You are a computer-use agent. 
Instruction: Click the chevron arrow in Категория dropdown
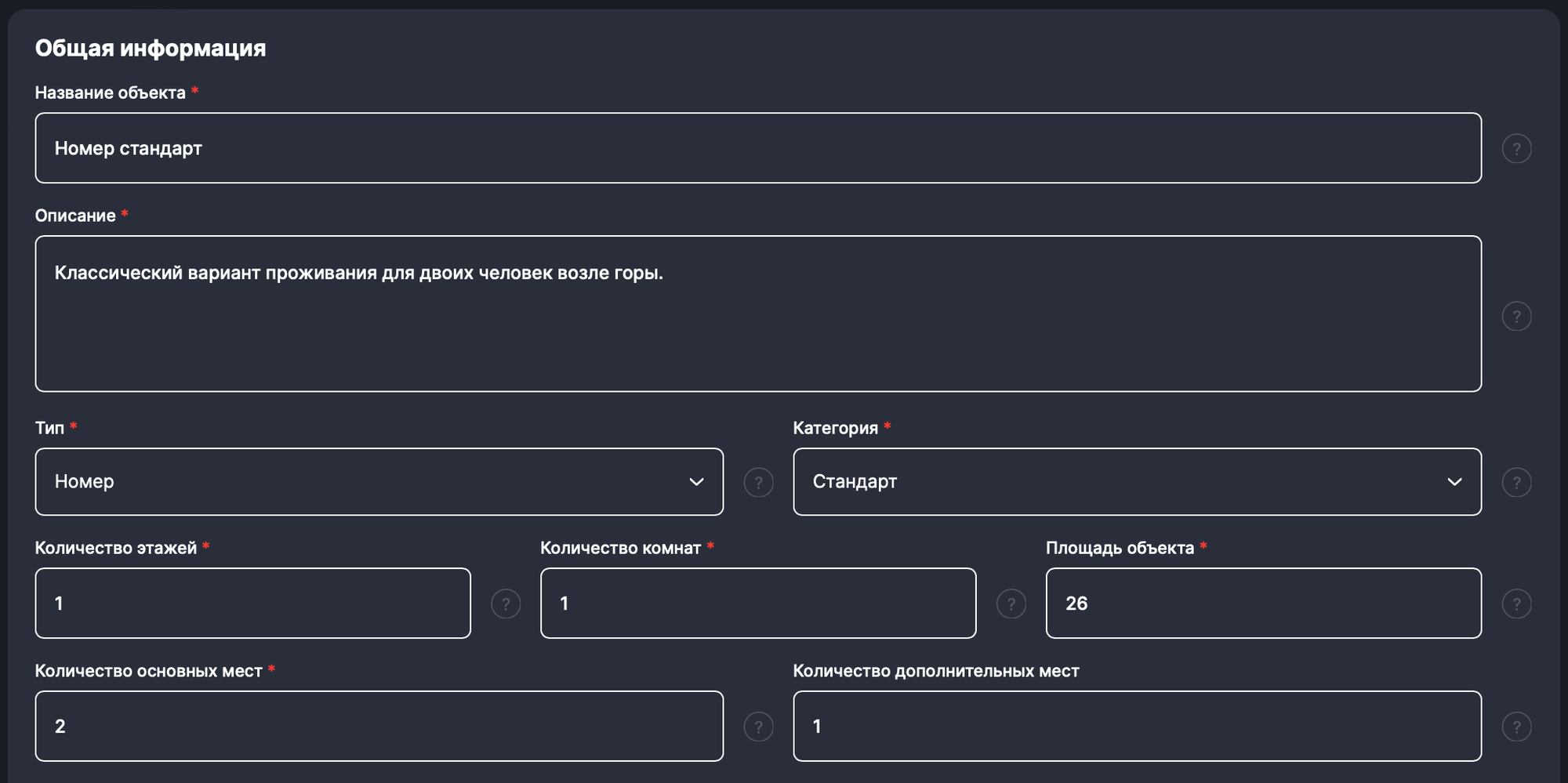coord(1454,482)
